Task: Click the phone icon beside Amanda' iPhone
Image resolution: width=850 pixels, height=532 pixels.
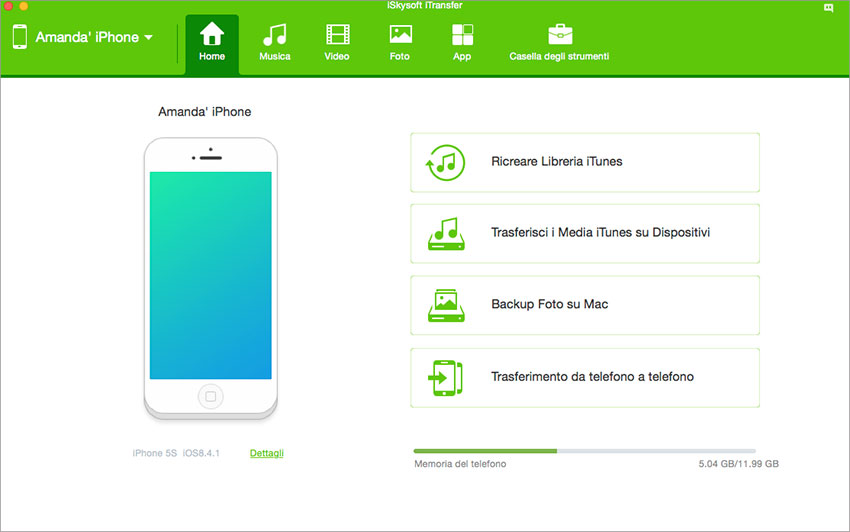Action: (x=20, y=37)
